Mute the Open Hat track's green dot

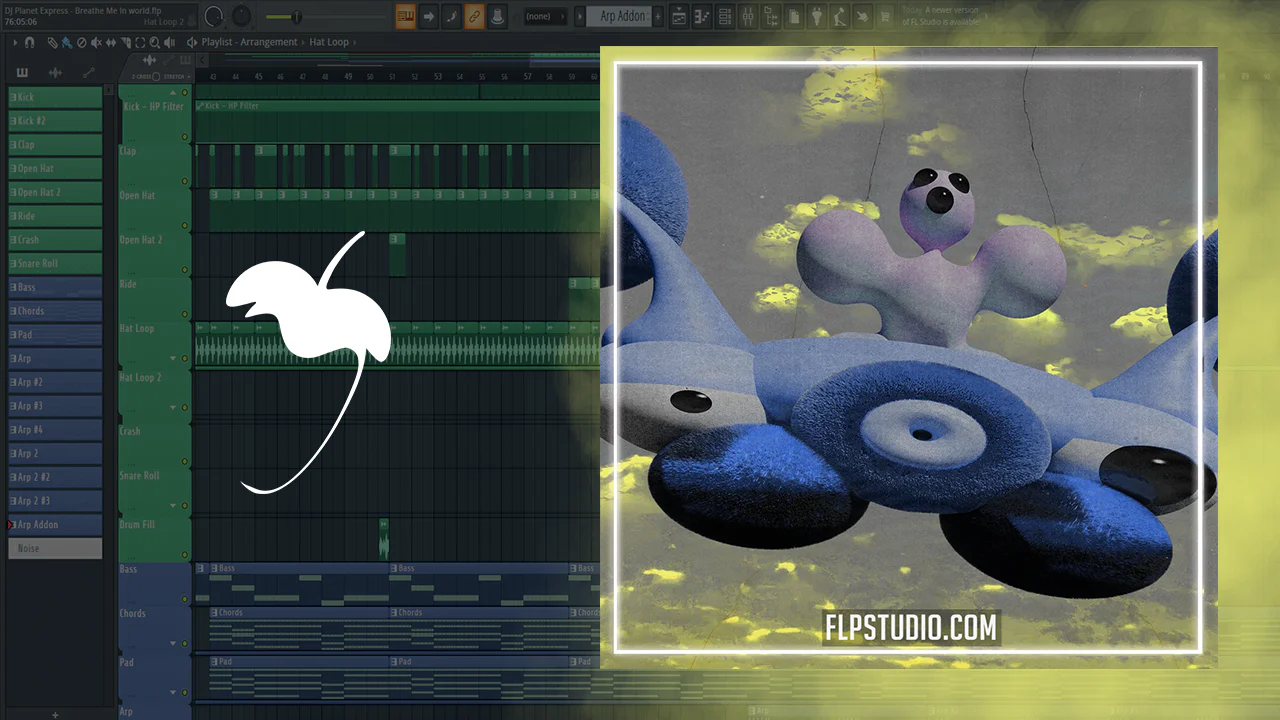tap(185, 226)
